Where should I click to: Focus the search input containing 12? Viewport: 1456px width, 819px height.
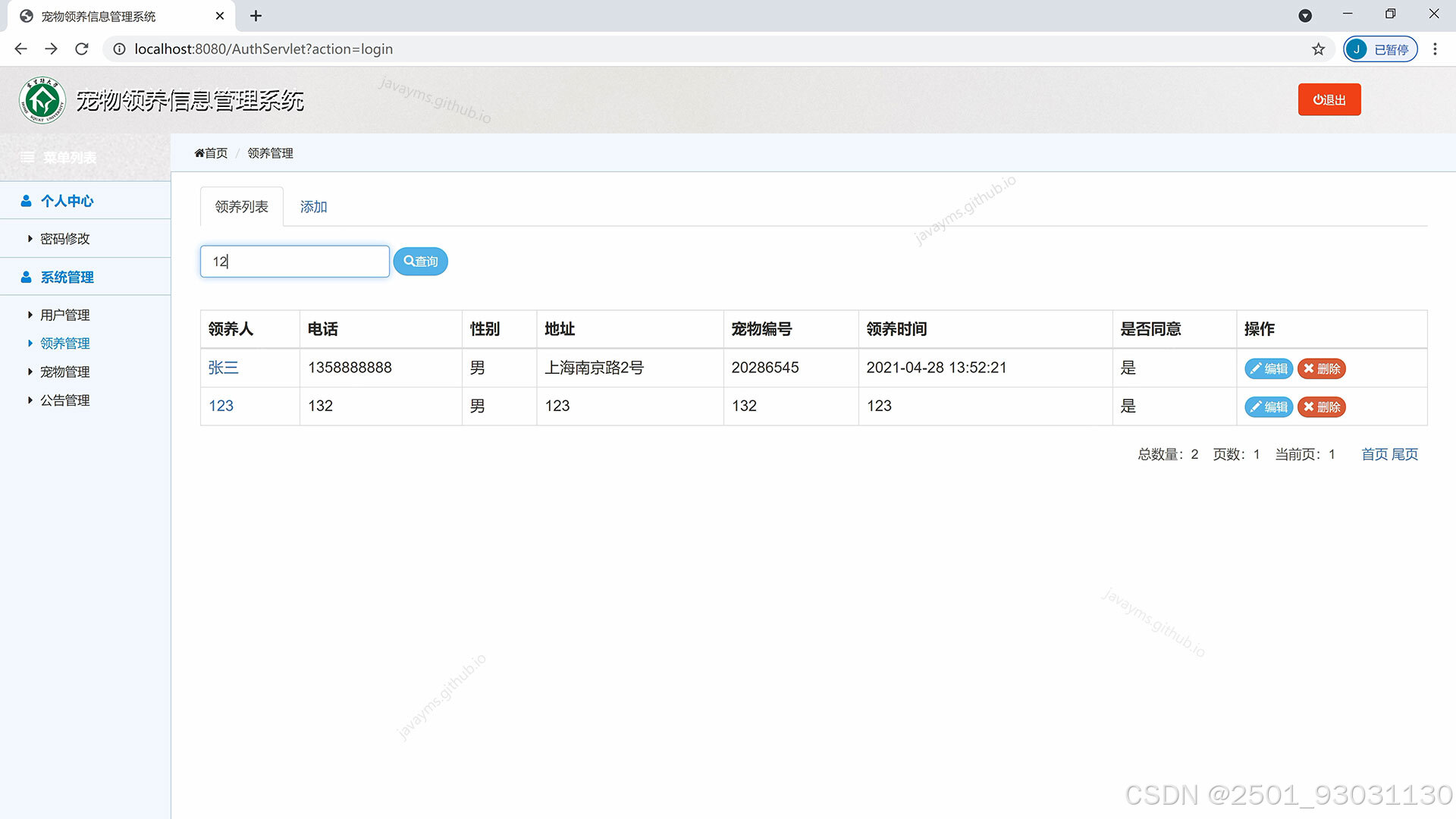pos(295,262)
